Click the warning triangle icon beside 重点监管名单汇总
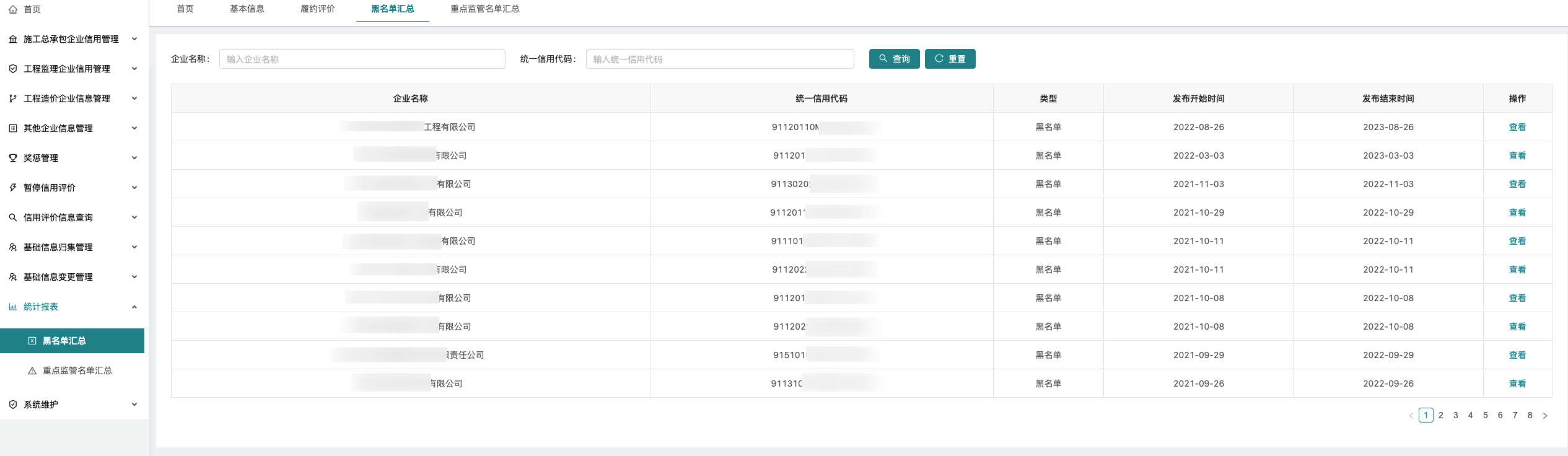The width and height of the screenshot is (1568, 456). (32, 370)
